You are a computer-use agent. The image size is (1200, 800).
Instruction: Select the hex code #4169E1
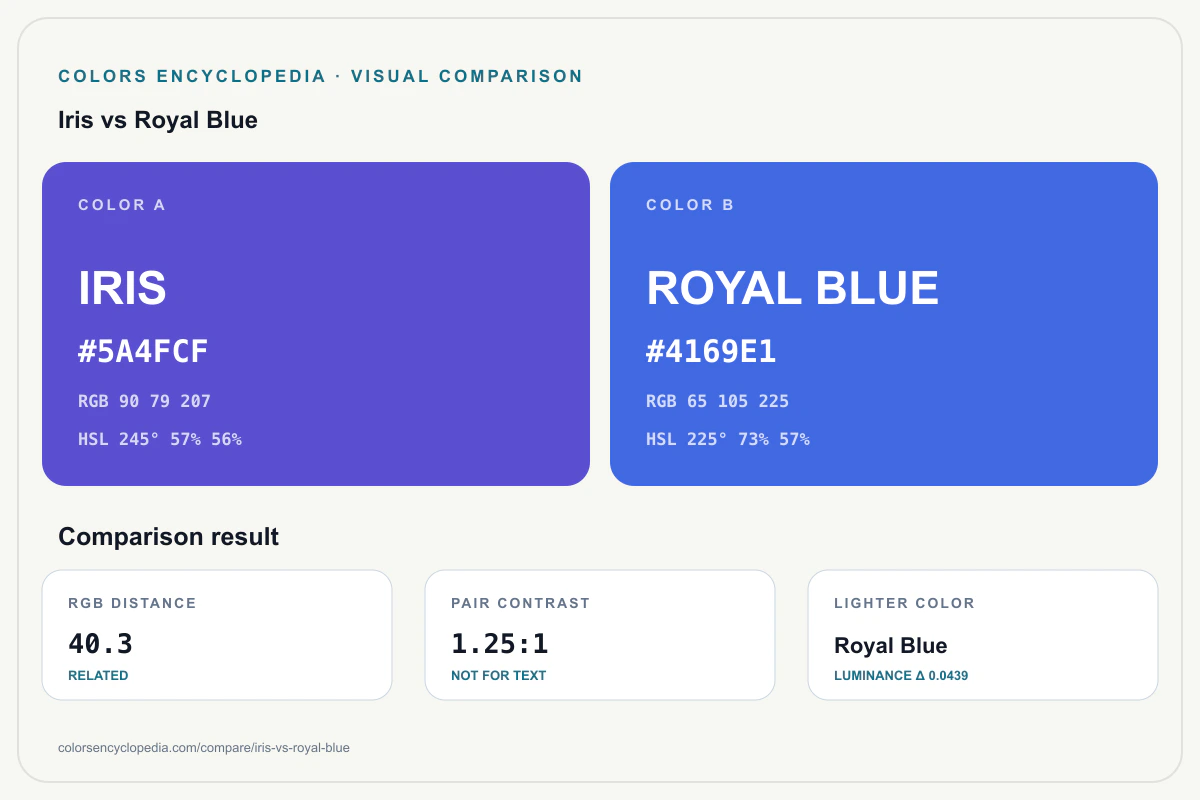711,352
